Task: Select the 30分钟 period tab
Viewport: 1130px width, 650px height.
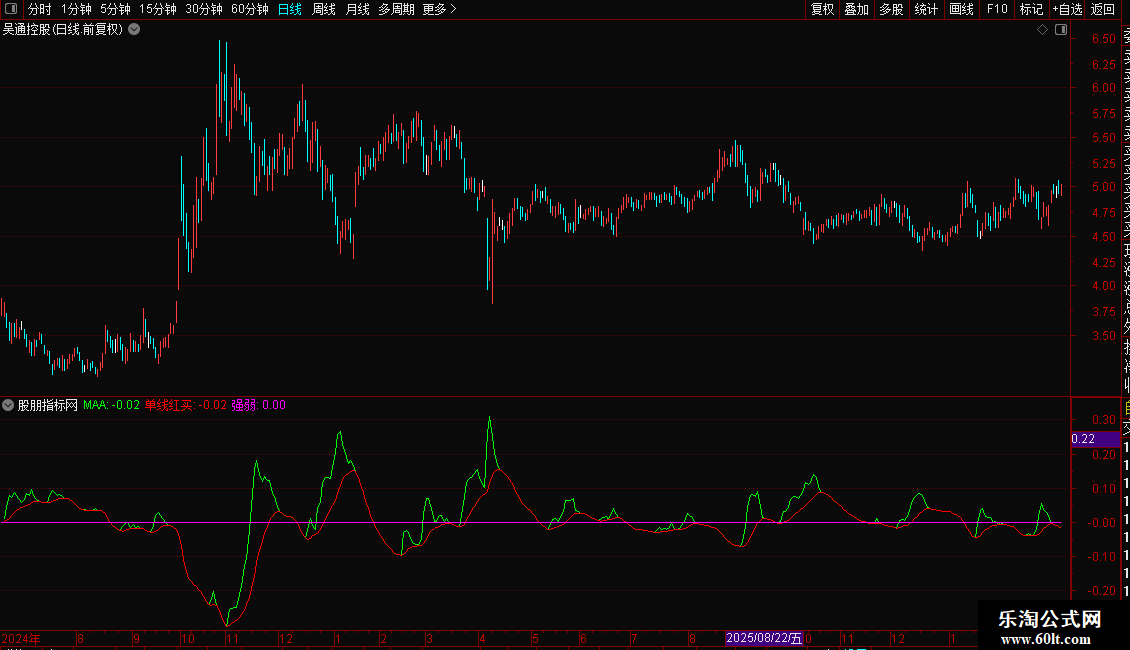Action: coord(203,9)
